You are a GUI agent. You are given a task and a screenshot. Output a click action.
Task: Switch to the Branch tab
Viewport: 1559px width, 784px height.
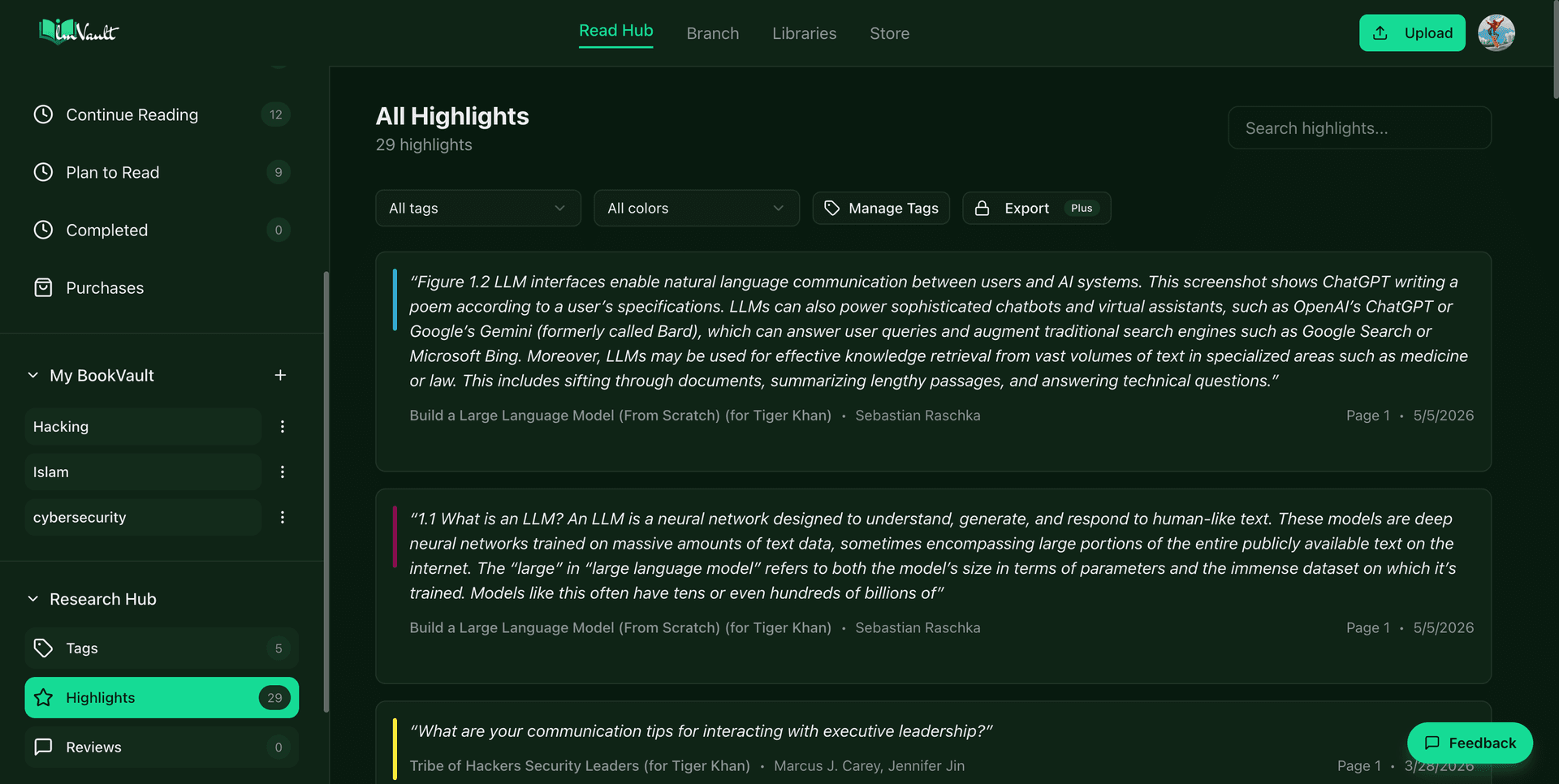point(713,33)
